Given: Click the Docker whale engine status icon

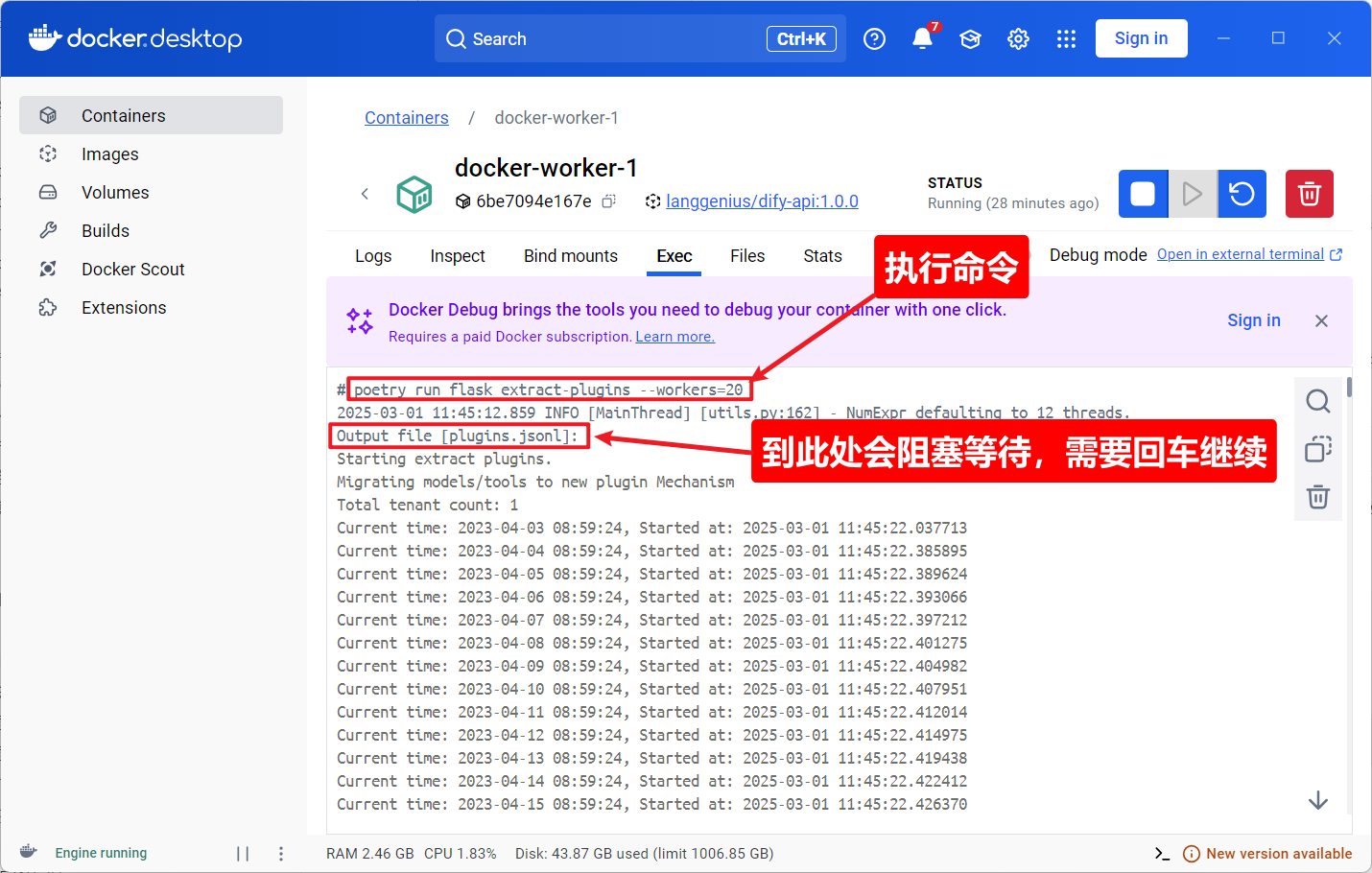Looking at the screenshot, I should (28, 852).
